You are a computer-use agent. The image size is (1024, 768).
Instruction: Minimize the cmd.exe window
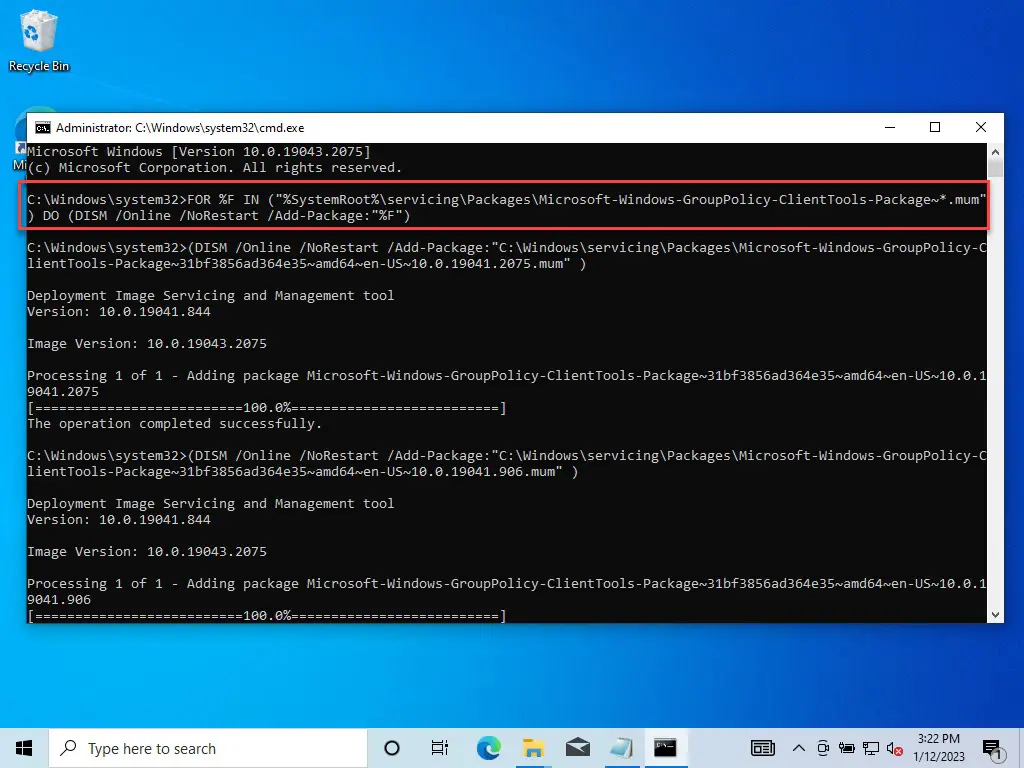click(x=889, y=127)
